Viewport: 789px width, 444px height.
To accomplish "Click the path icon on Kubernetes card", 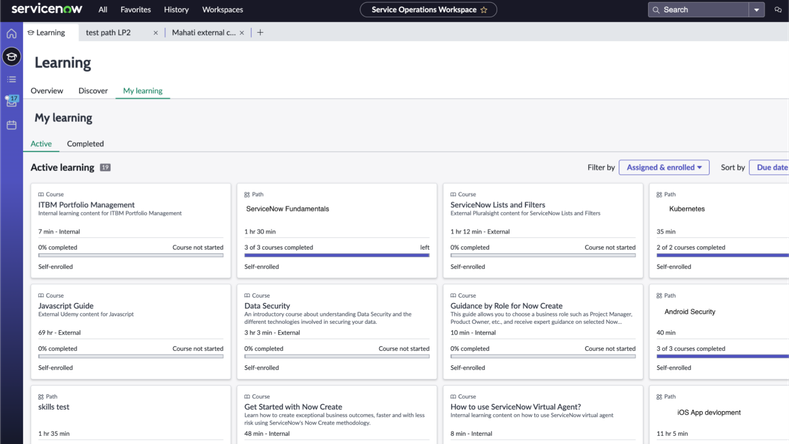I will (659, 194).
